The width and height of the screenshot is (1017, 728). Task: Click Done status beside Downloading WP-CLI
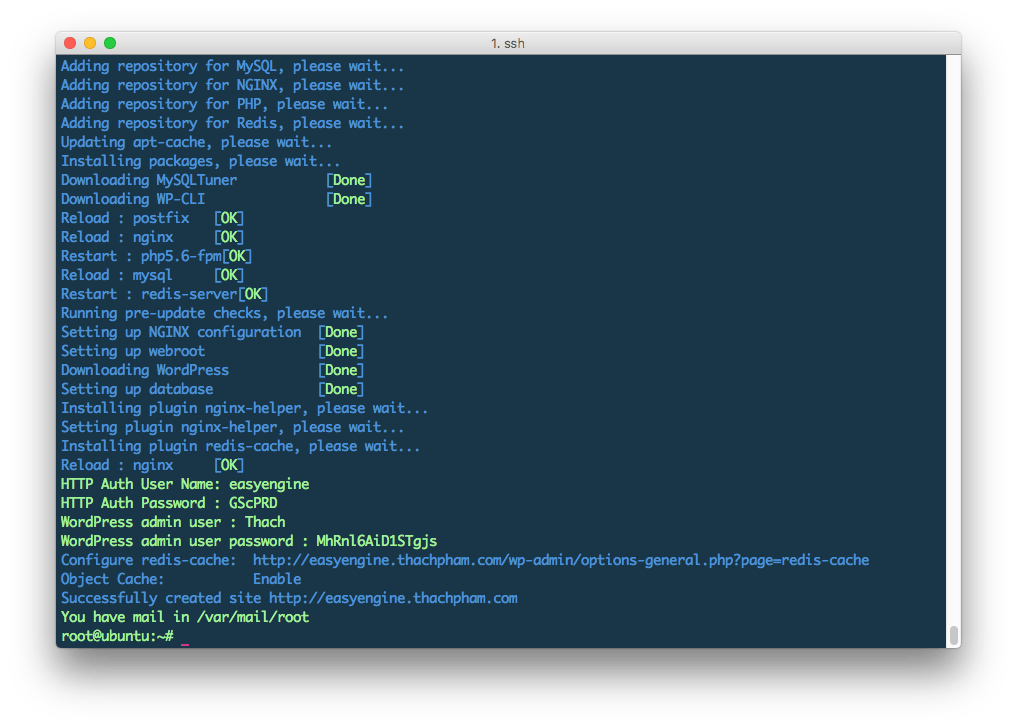349,199
